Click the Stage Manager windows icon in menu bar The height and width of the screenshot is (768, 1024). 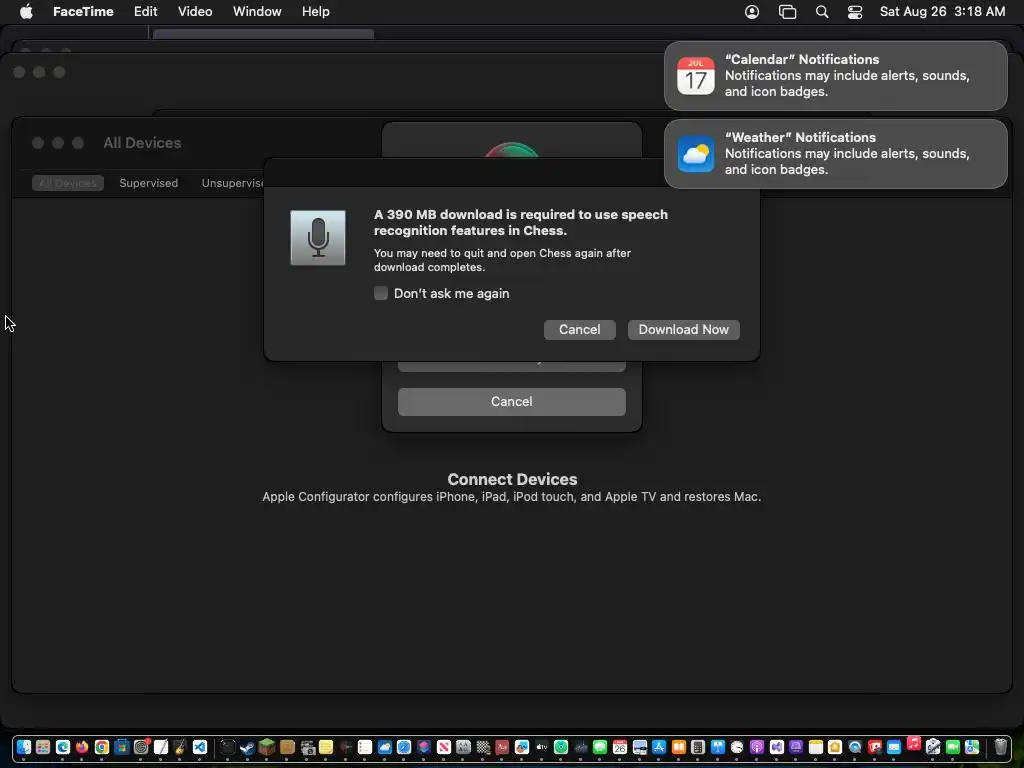point(788,12)
